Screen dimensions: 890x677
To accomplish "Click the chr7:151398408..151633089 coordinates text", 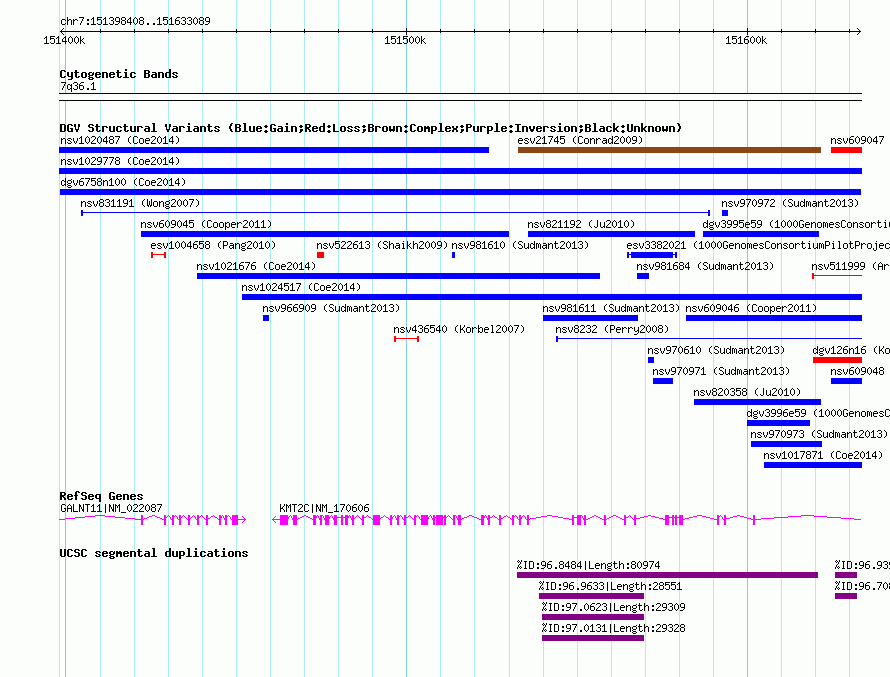I will [x=135, y=21].
